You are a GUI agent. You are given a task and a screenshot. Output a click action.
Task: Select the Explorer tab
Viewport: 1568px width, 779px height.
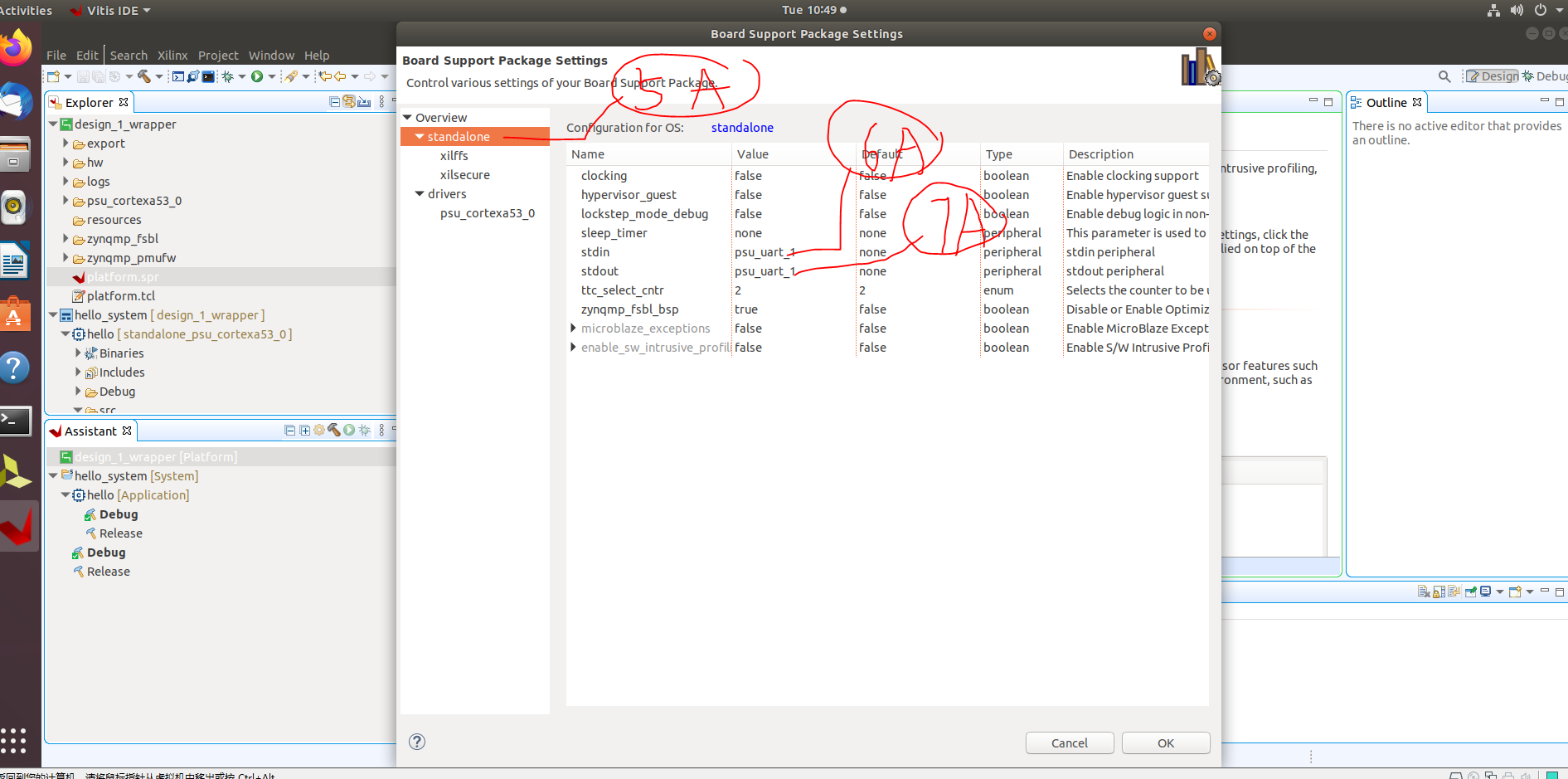pyautogui.click(x=90, y=103)
